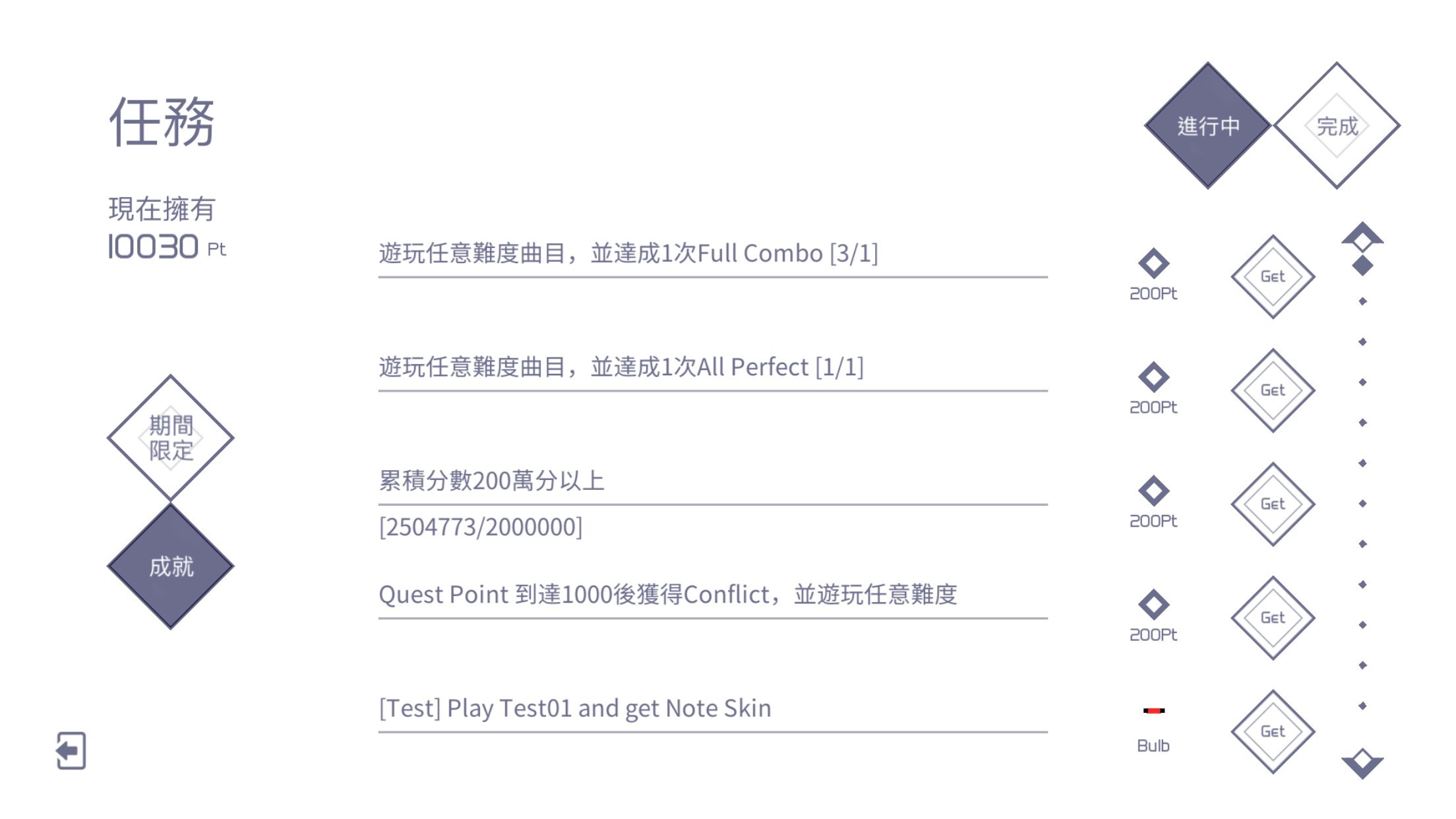1456x819 pixels.
Task: Switch to the 完成 (completed) filter
Action: (1337, 125)
